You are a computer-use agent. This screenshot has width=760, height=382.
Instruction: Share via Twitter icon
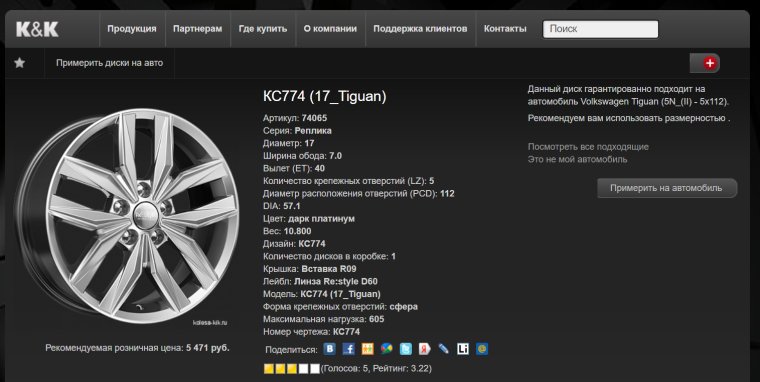coord(406,349)
